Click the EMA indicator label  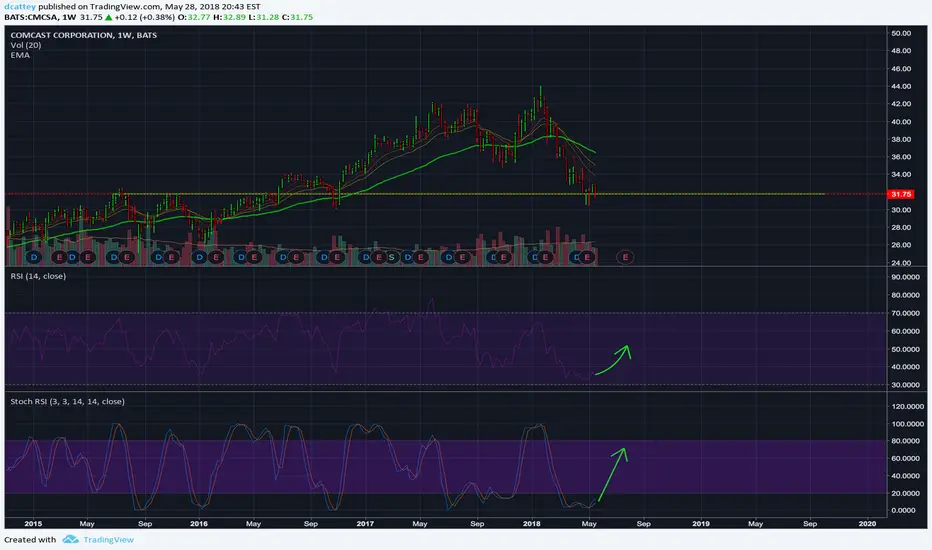pos(20,55)
